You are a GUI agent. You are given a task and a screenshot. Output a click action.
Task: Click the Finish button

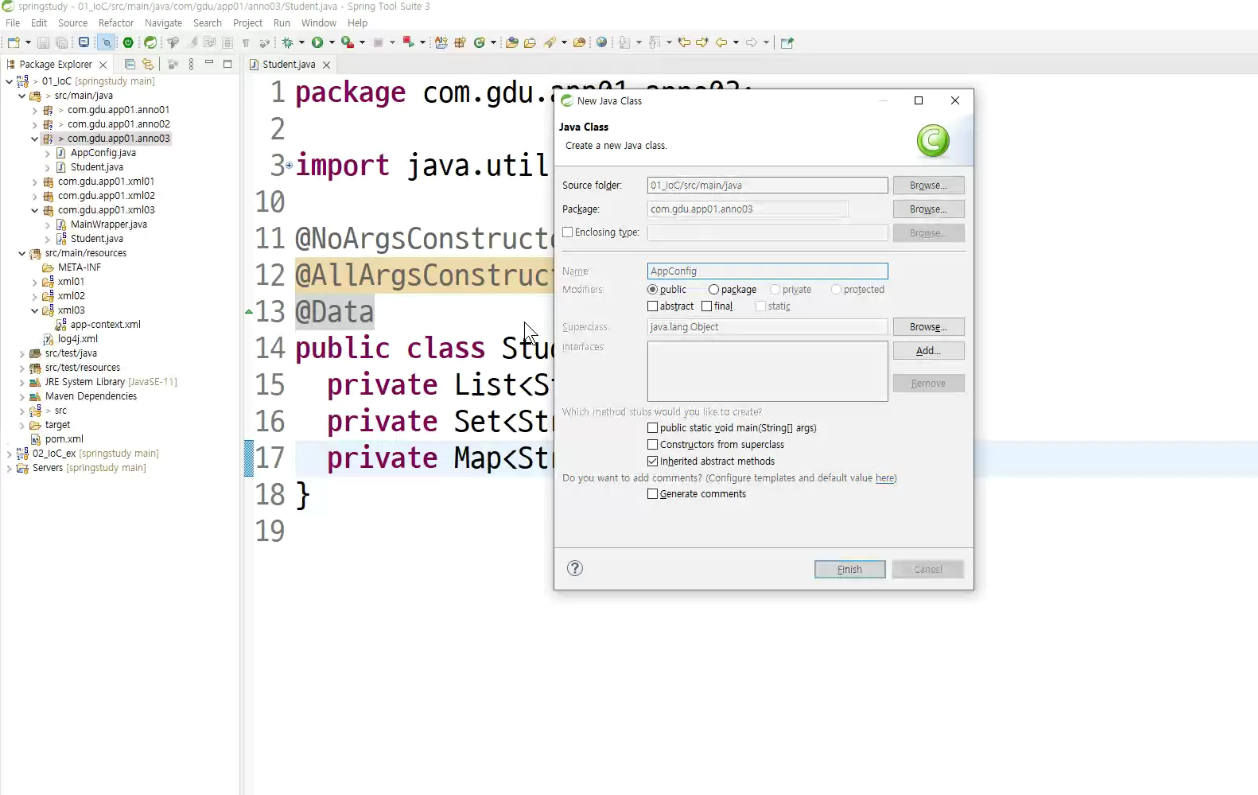(850, 569)
